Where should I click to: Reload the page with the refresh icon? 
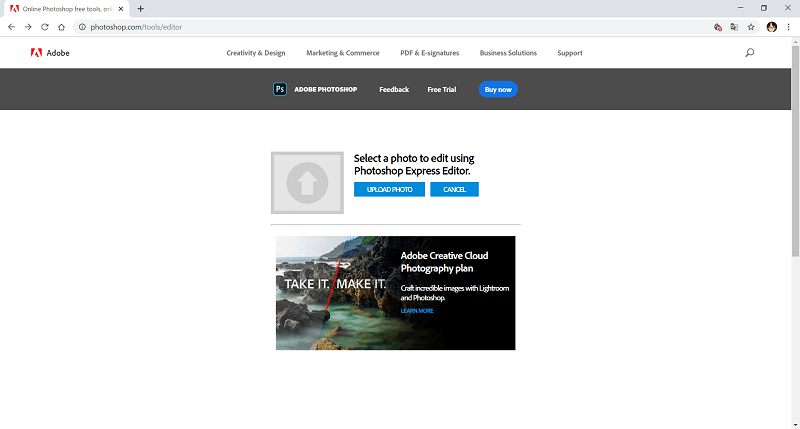[x=45, y=27]
